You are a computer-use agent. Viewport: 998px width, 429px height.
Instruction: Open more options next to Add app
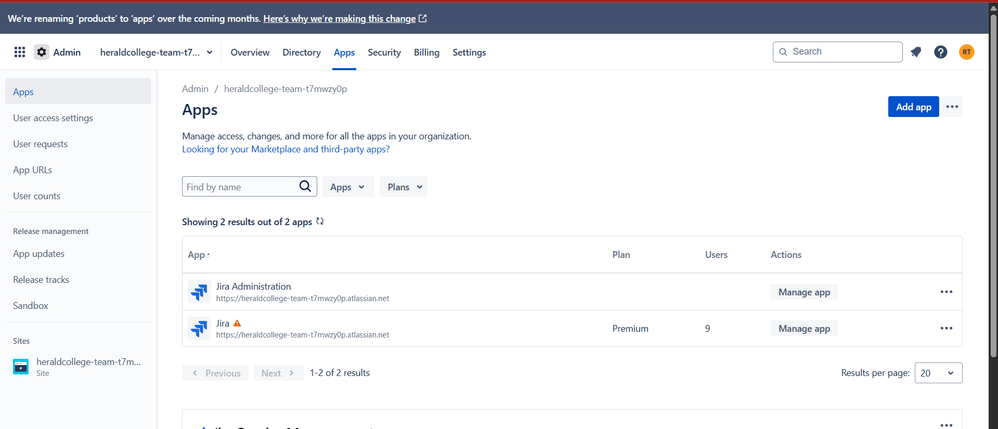952,107
